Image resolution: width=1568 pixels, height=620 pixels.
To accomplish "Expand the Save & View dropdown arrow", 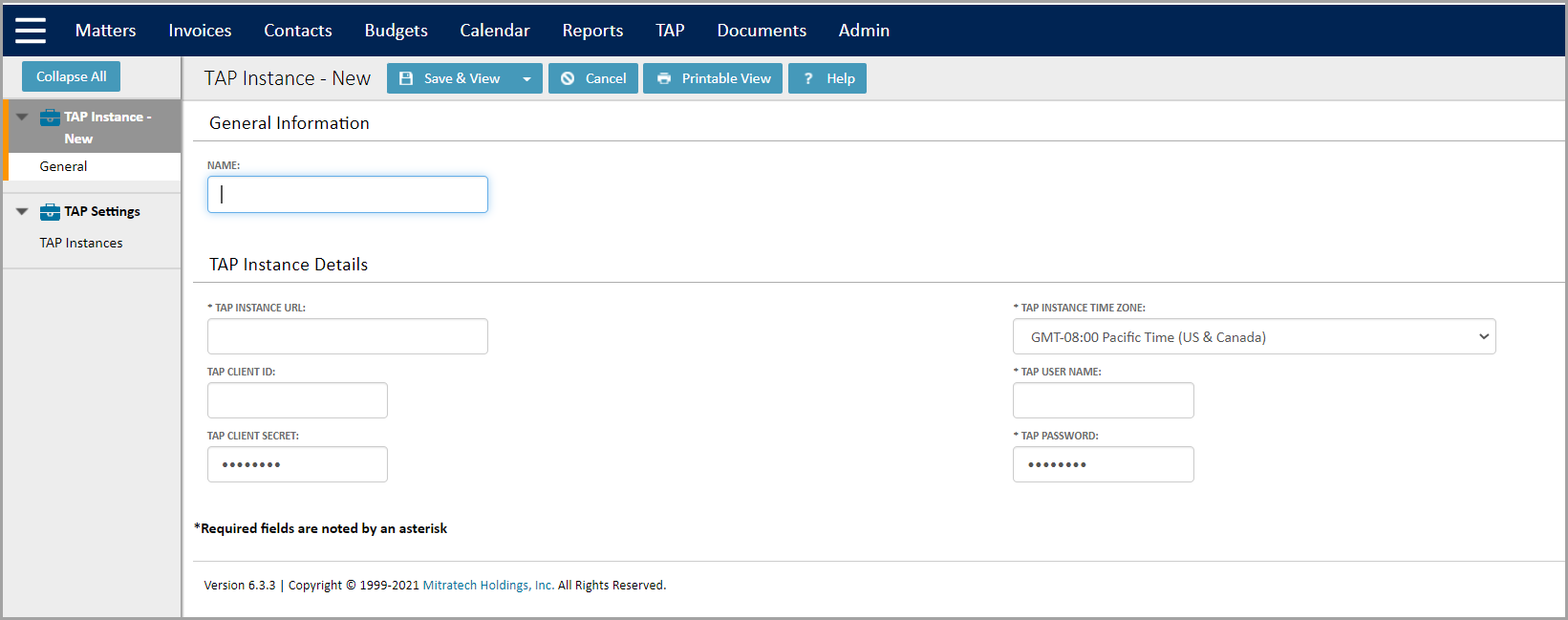I will tap(526, 78).
